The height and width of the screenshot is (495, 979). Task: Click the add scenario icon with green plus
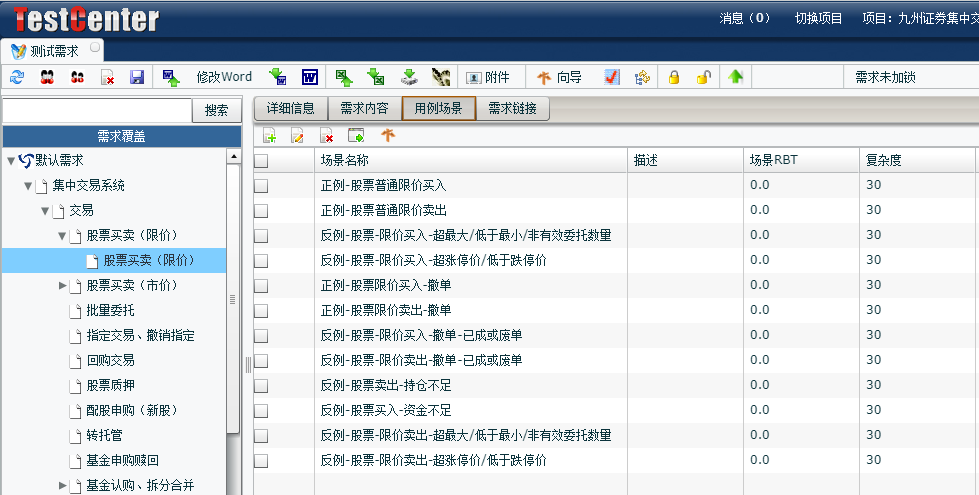[x=269, y=136]
